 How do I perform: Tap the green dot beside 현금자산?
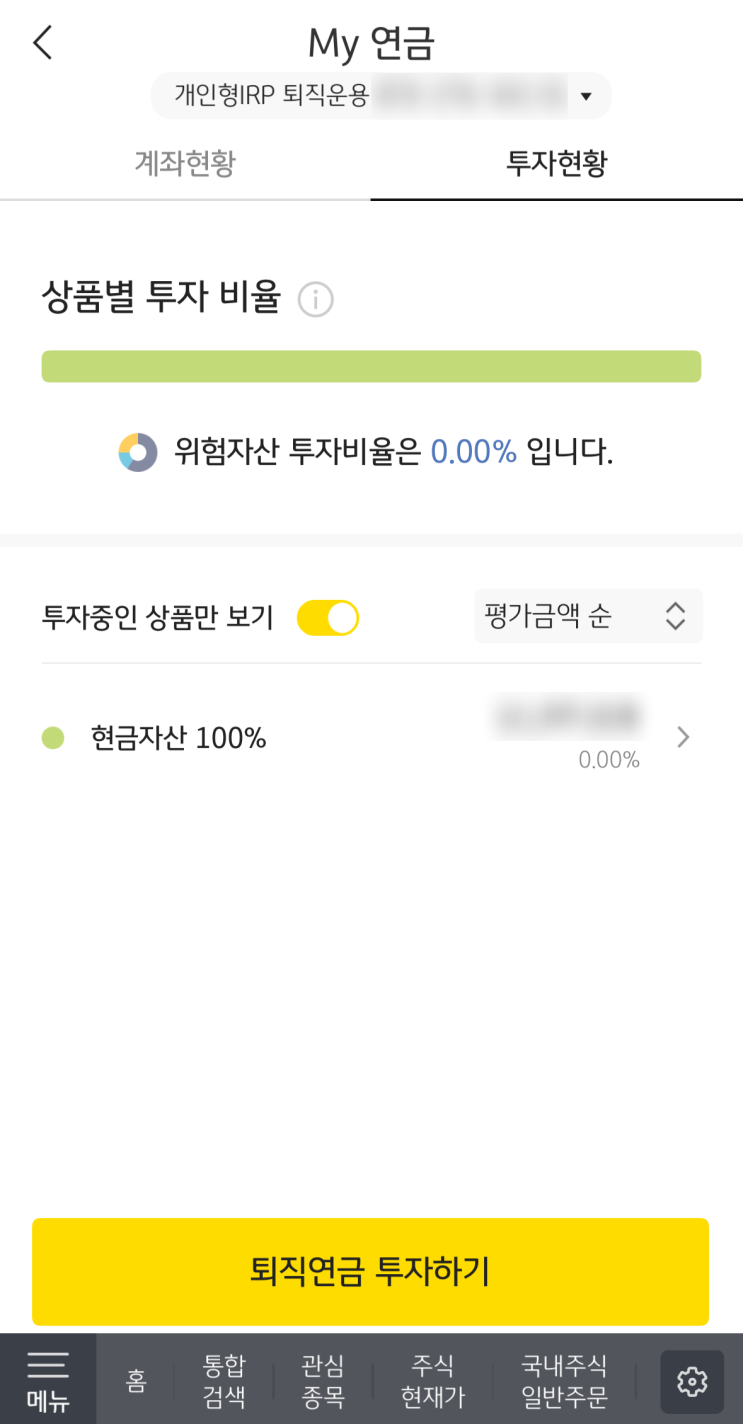(53, 739)
